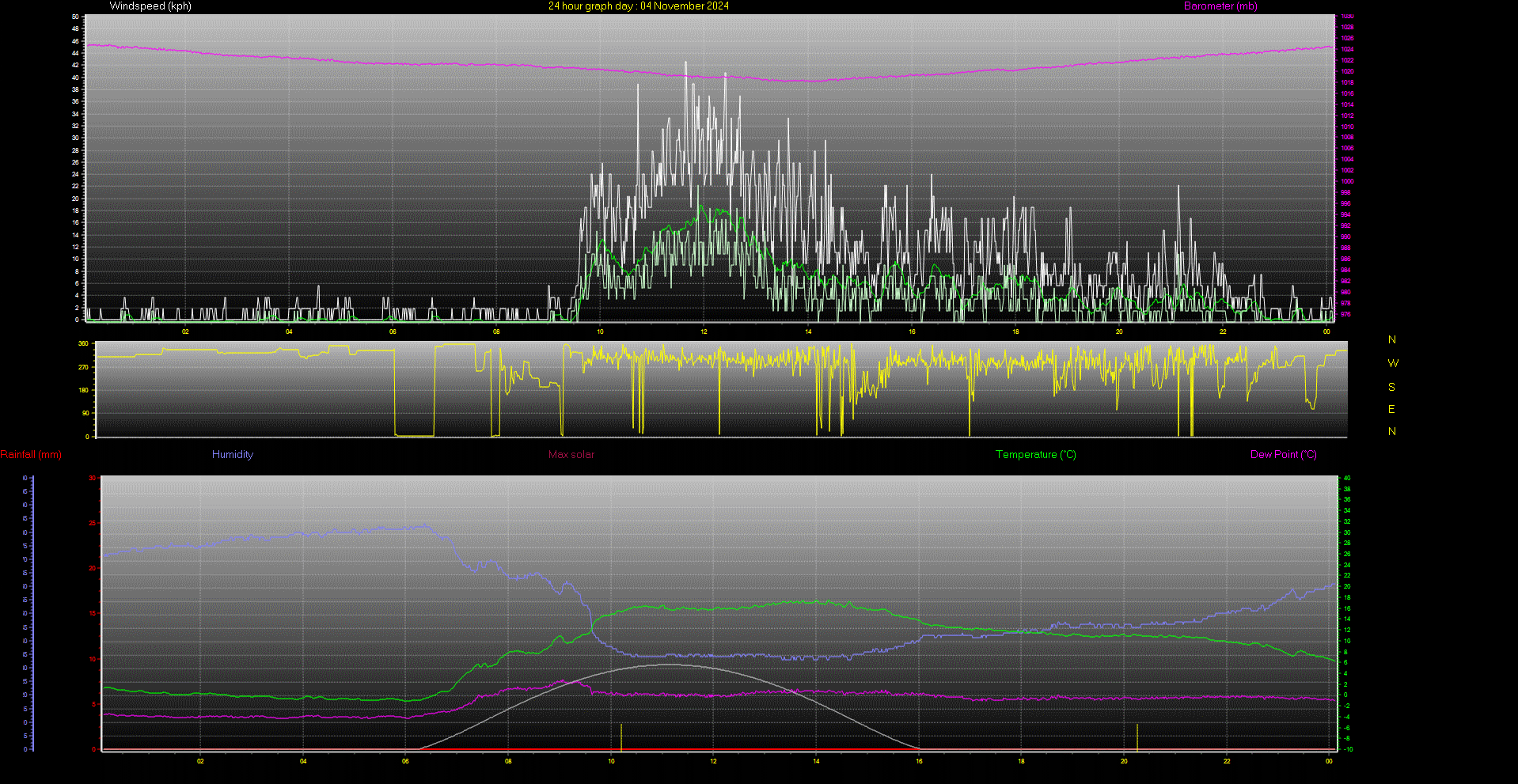Click the '50' value on windspeed axis
This screenshot has height=784, width=1518.
pyautogui.click(x=75, y=17)
